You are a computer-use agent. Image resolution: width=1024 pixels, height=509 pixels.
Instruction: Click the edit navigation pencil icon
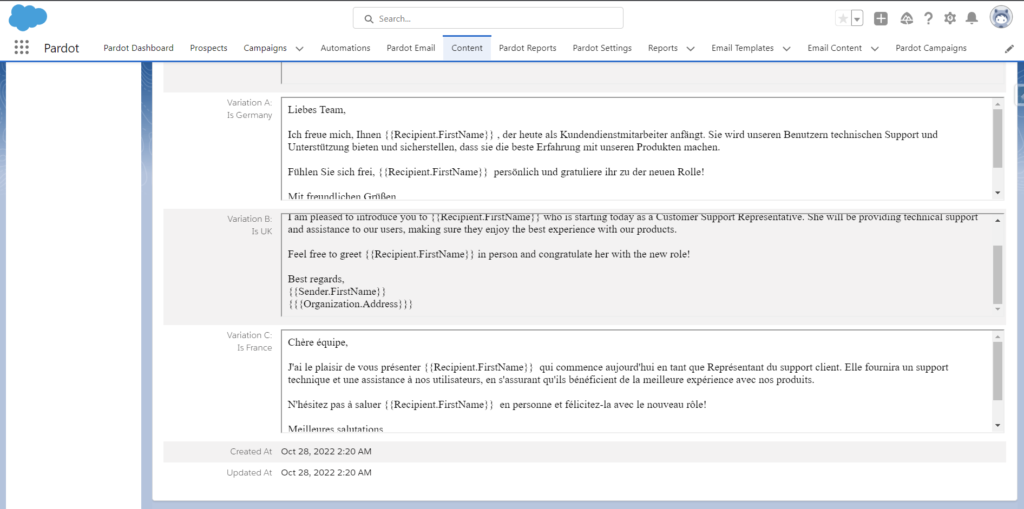point(1009,48)
